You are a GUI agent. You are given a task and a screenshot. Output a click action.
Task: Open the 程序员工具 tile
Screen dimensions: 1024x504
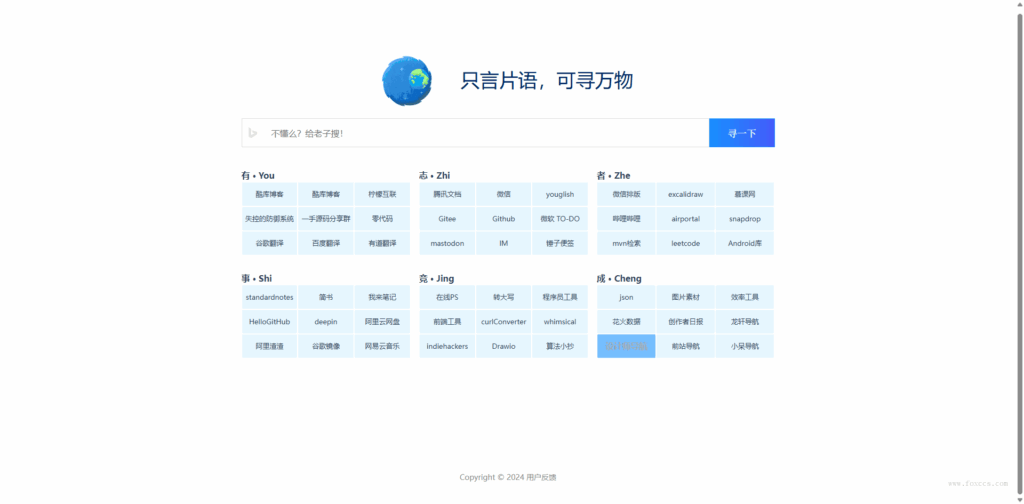pyautogui.click(x=560, y=297)
